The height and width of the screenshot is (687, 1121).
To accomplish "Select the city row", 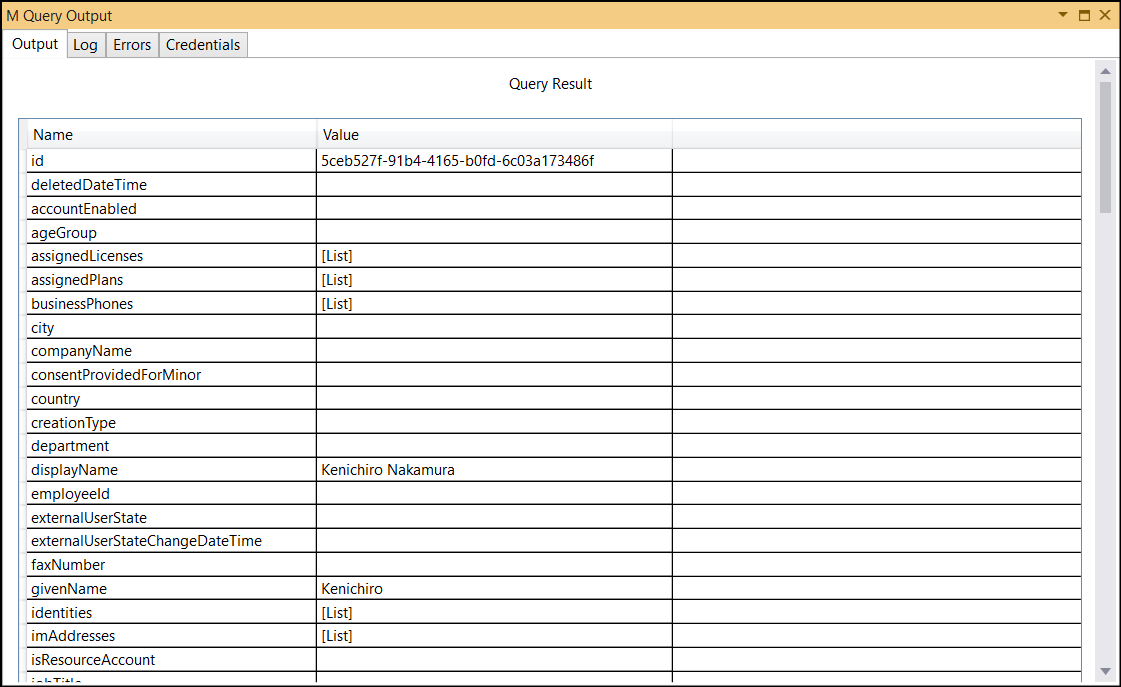I will 554,327.
